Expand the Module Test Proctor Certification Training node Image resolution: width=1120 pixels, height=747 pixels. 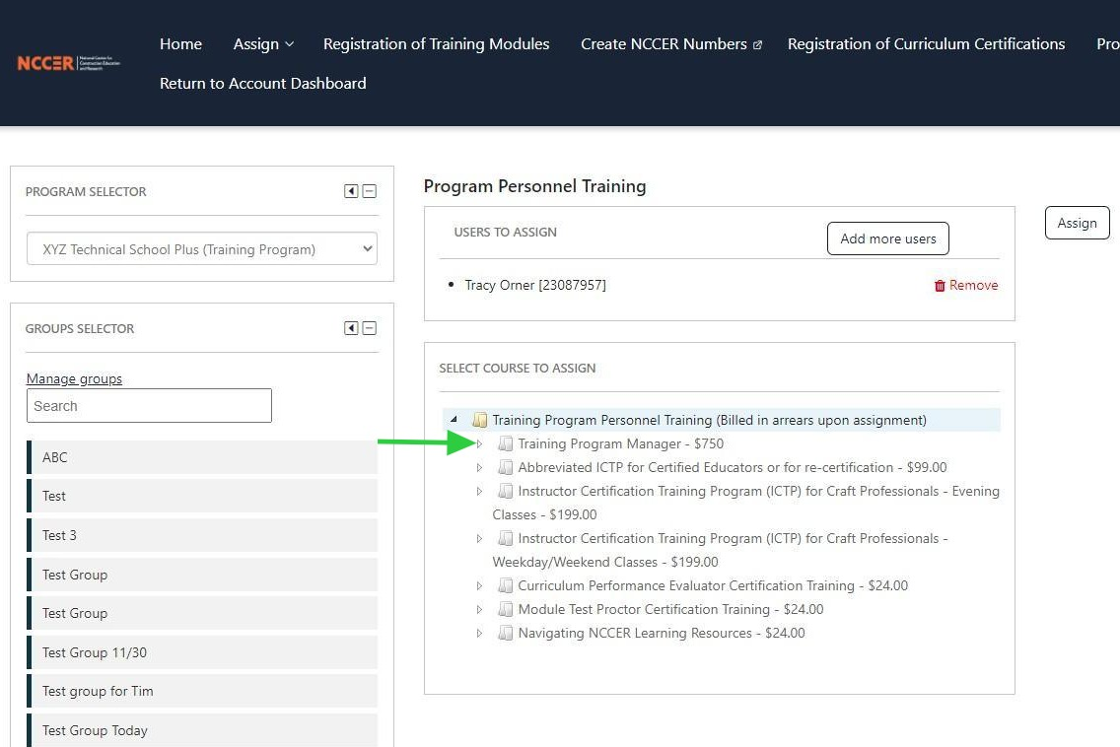point(481,609)
